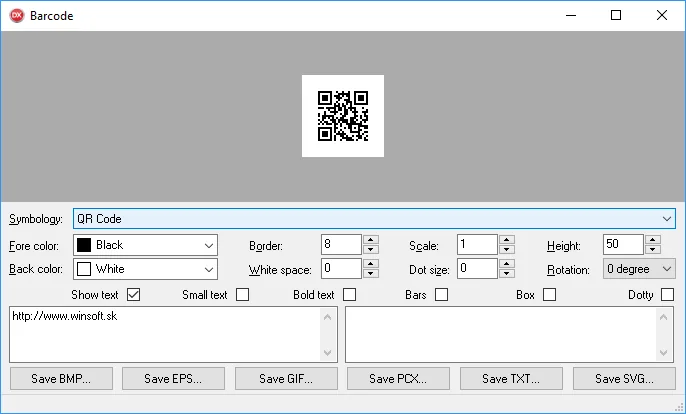This screenshot has width=686, height=414.
Task: Click the black Fore color swatch
Action: click(x=84, y=245)
